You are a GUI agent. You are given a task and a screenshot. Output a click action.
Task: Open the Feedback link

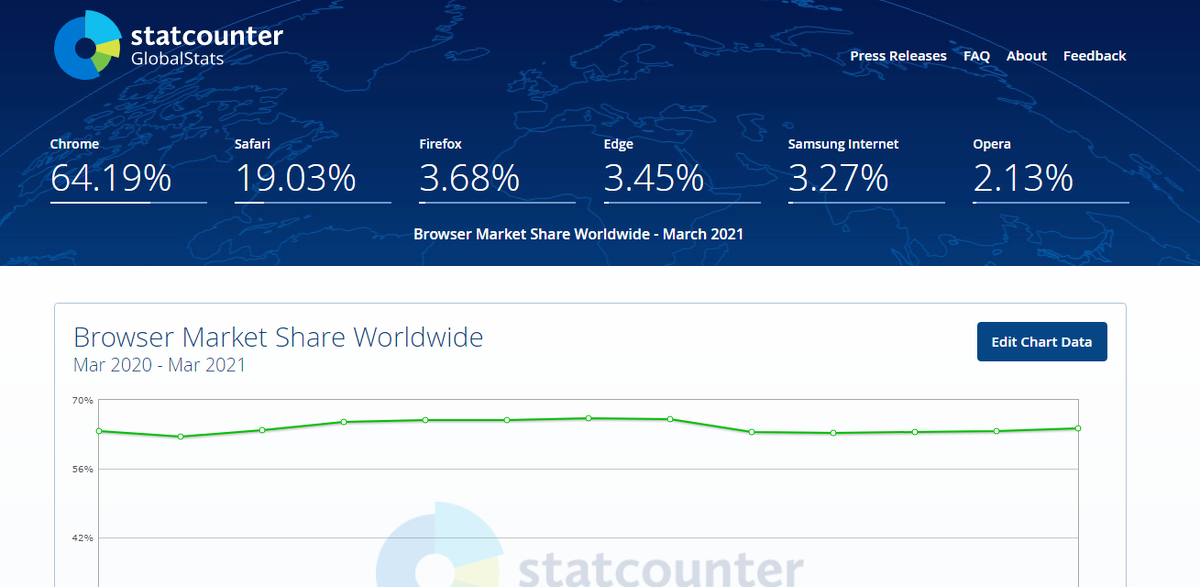[1094, 56]
